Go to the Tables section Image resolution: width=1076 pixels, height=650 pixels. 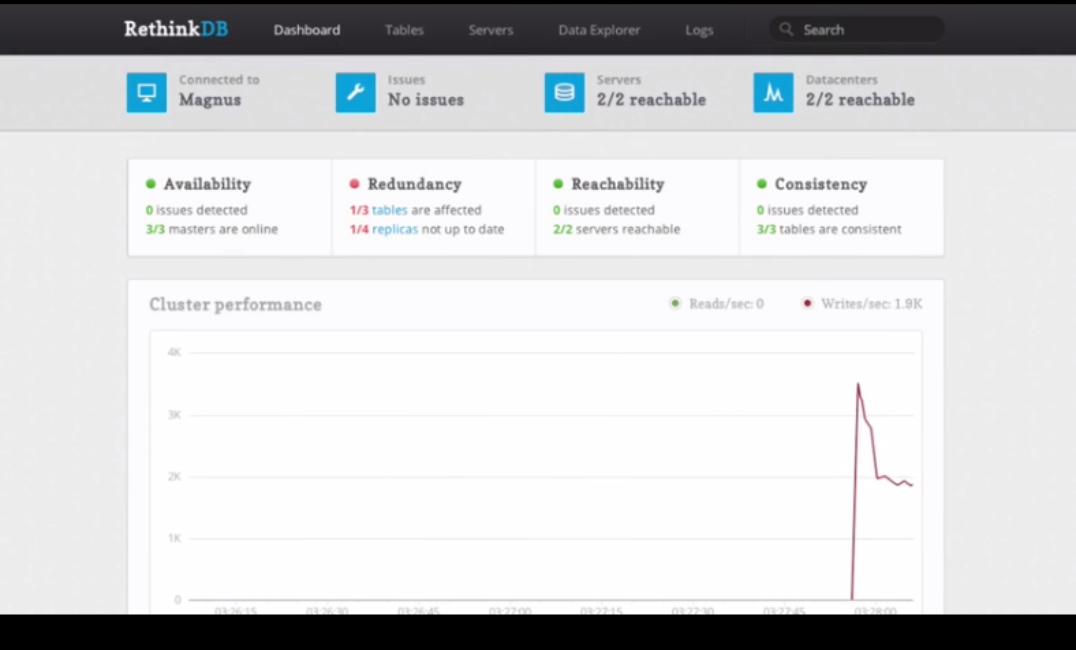[404, 30]
